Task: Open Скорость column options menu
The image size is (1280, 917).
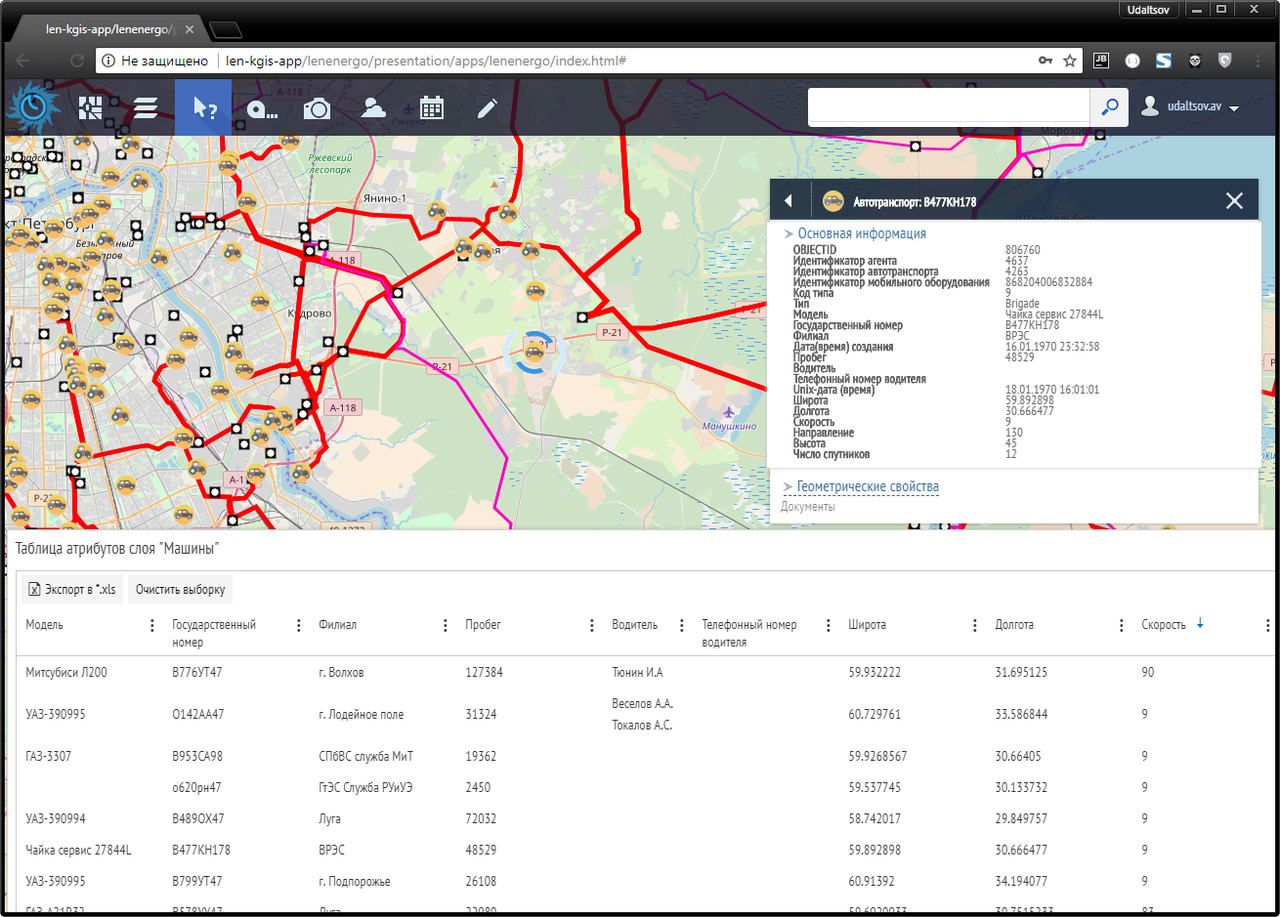Action: click(1268, 625)
